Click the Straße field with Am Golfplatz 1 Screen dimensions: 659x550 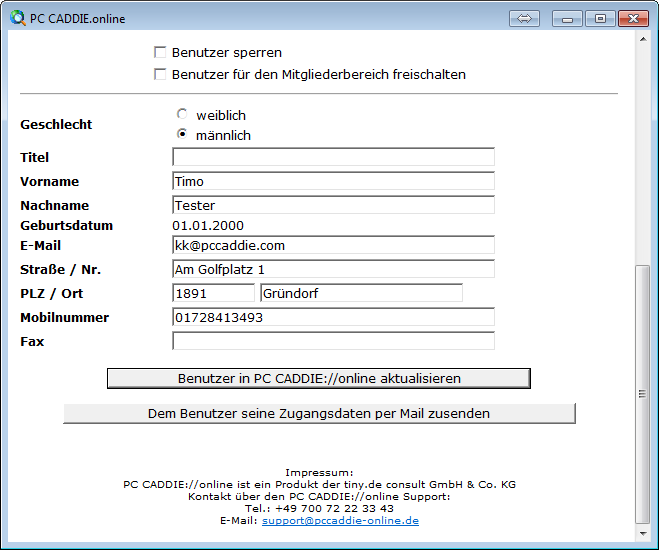333,268
